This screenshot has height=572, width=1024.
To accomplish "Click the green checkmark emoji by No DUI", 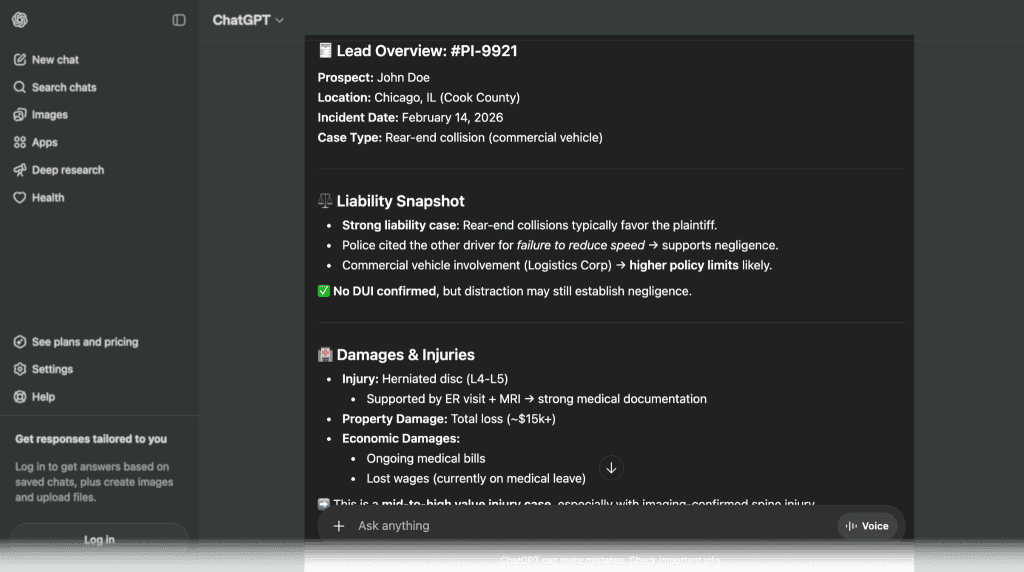I will 323,291.
